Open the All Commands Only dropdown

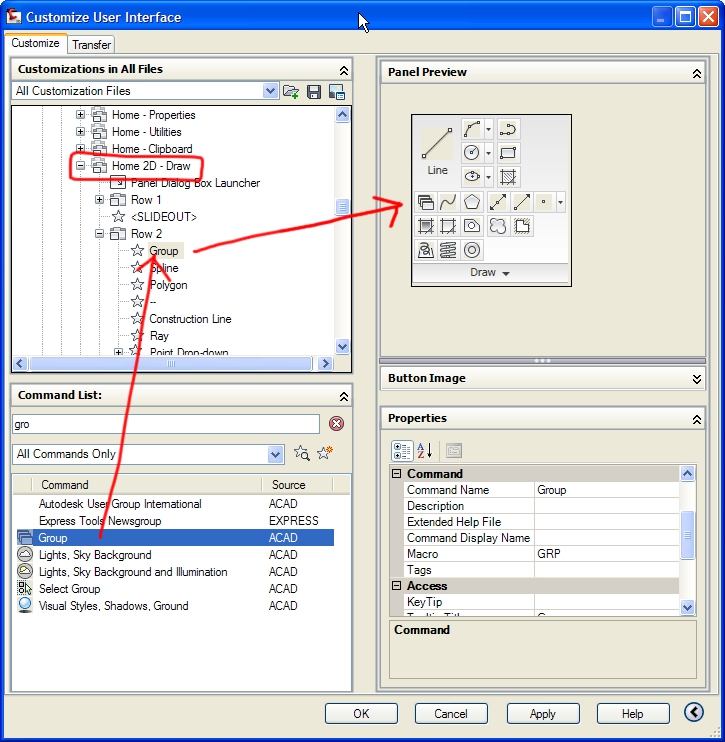(275, 454)
